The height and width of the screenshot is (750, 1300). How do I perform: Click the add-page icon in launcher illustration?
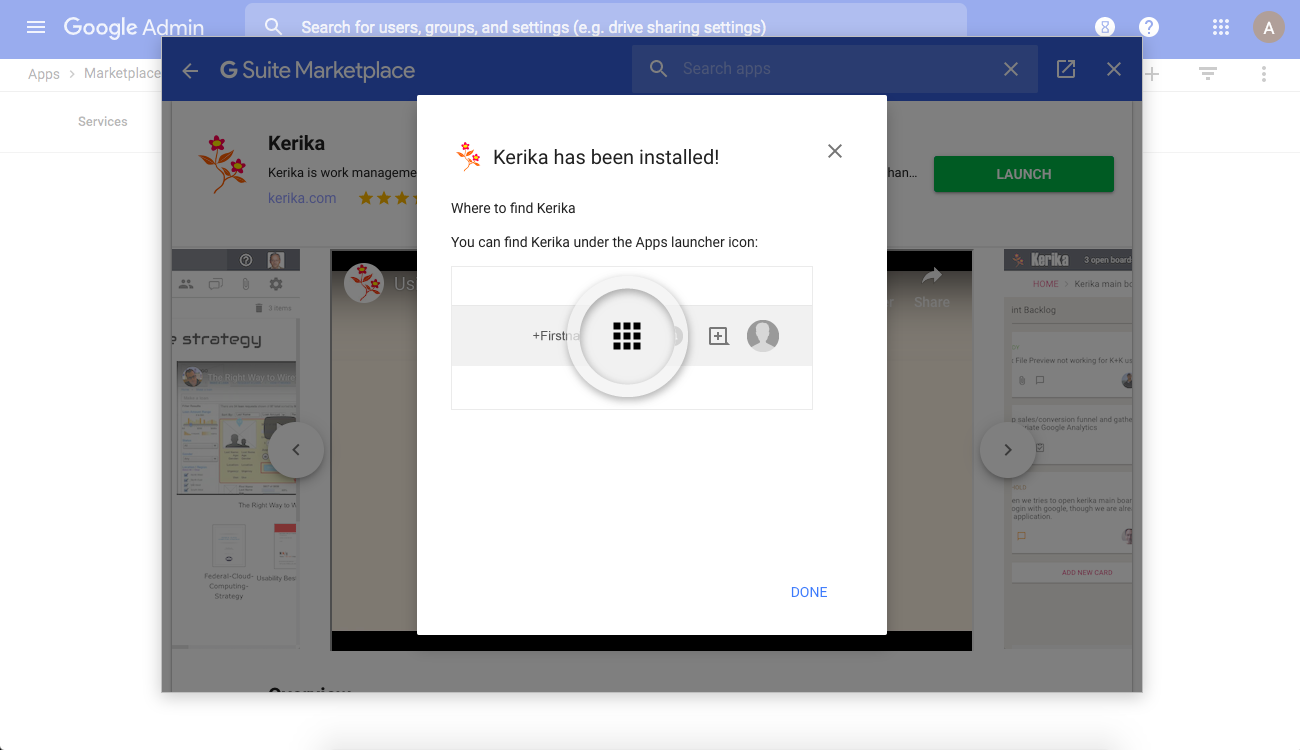tap(718, 336)
